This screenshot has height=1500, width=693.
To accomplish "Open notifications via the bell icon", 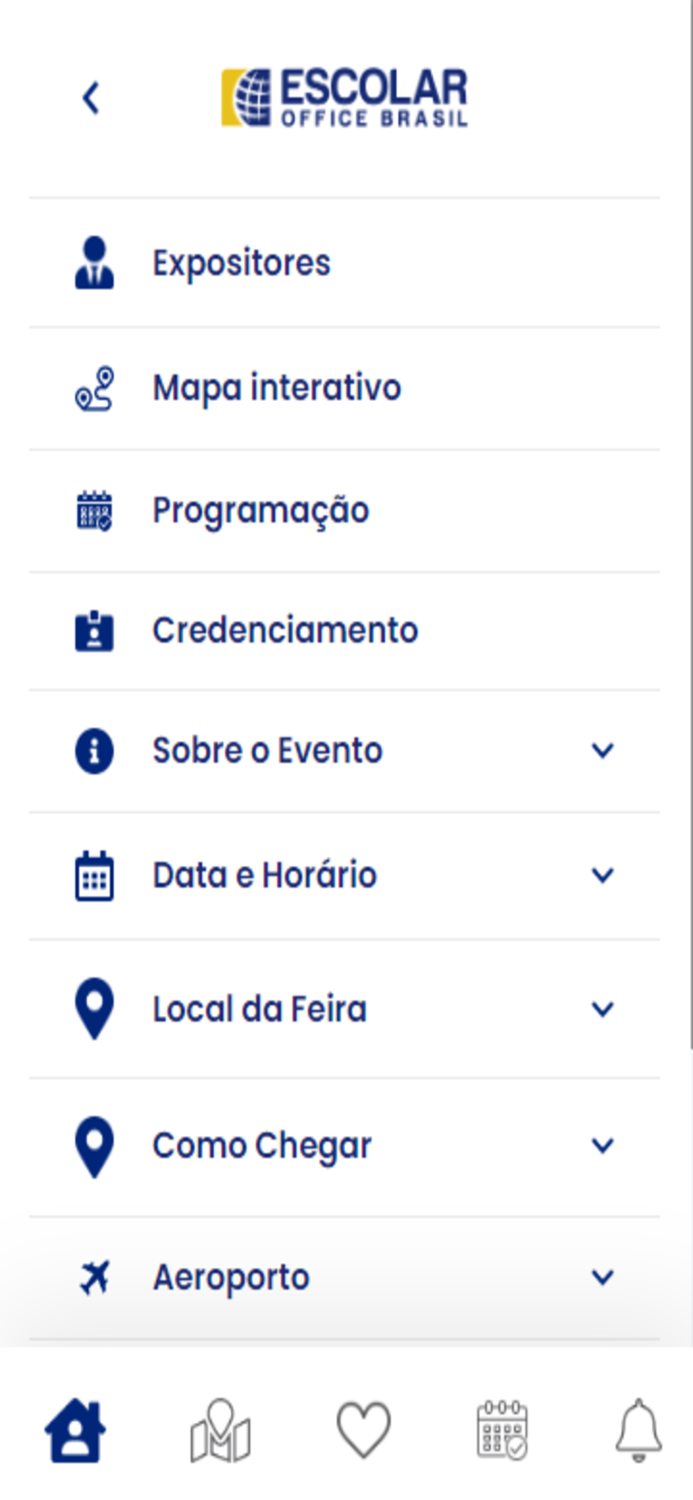I will click(x=640, y=1428).
